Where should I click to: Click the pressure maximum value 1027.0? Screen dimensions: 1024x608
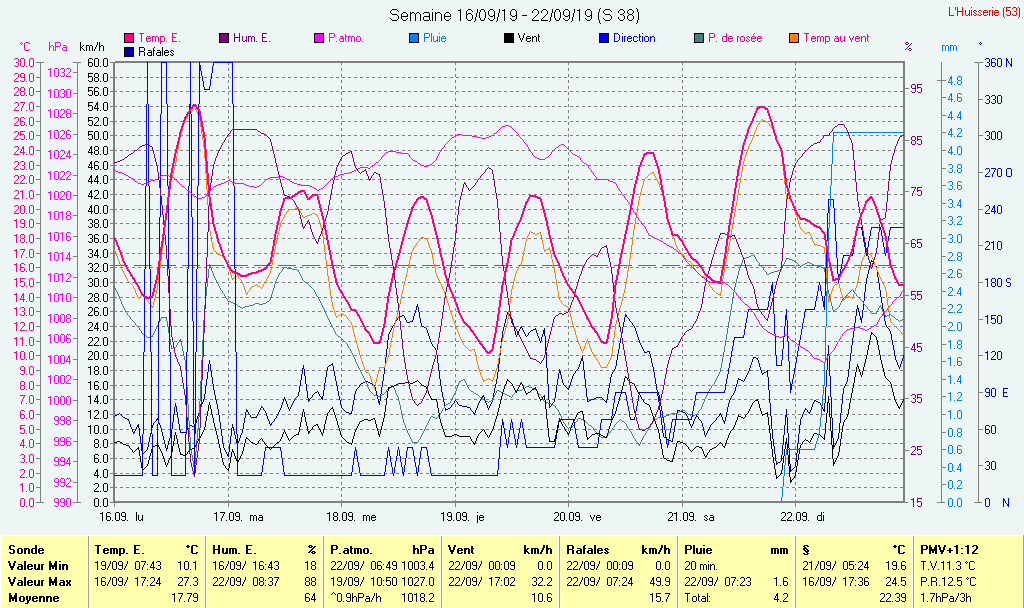tap(418, 582)
